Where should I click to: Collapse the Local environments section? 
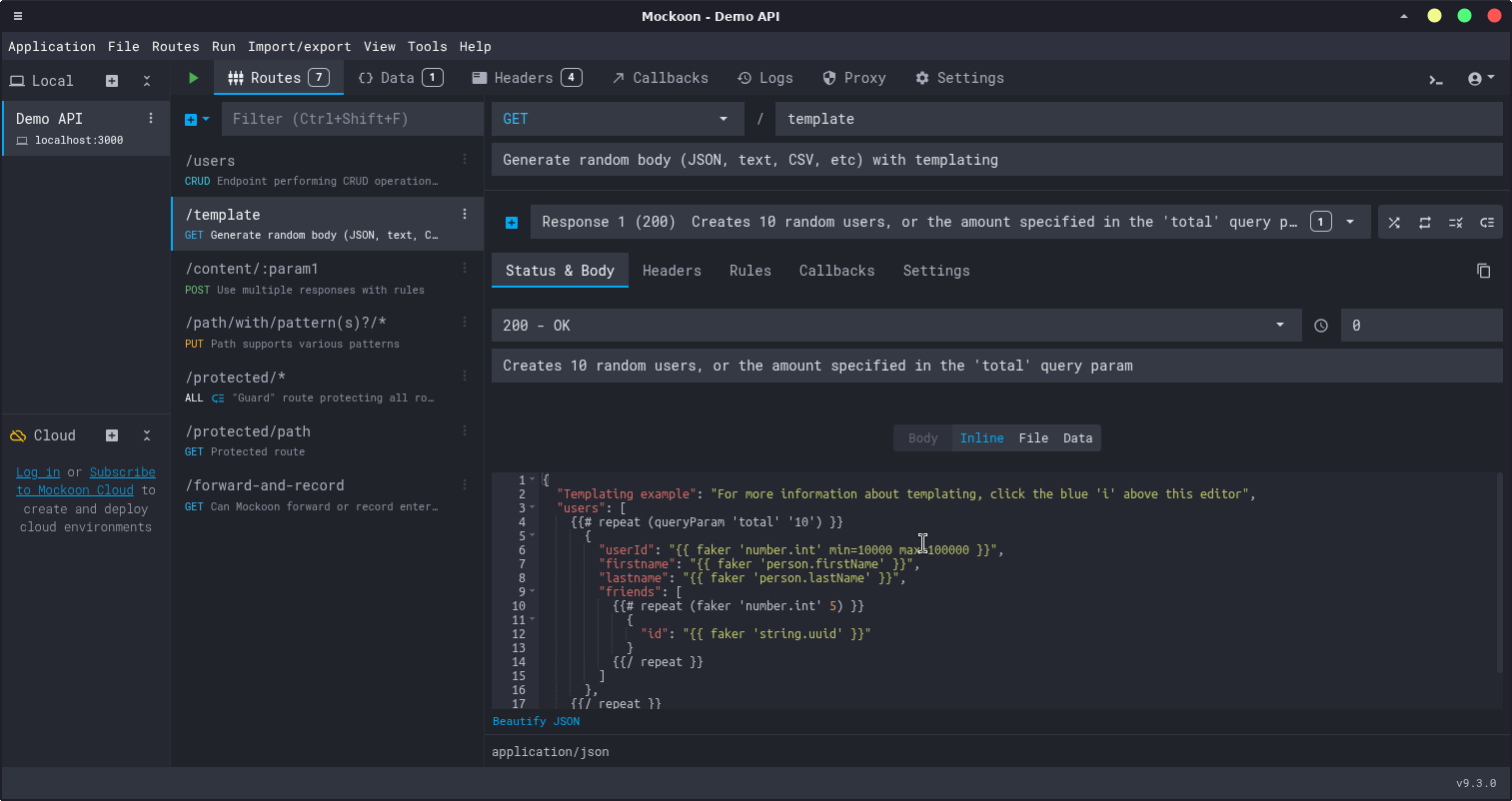tap(147, 81)
